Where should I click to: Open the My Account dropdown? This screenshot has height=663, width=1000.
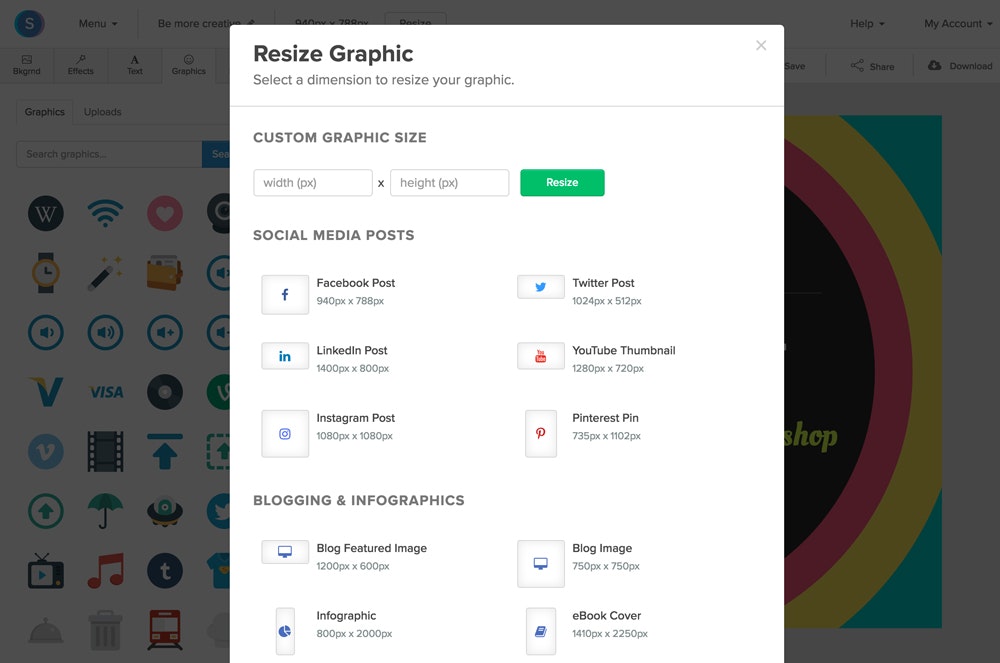coord(958,24)
